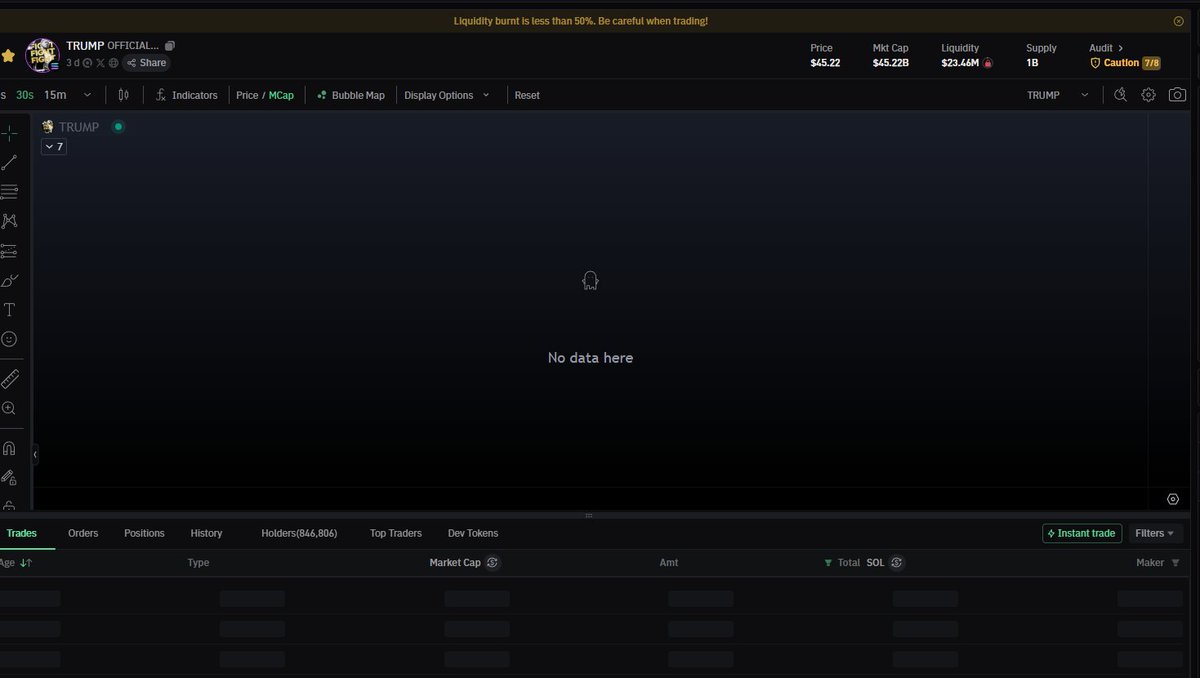Switch to the Positions tab
1200x678 pixels.
click(x=144, y=533)
